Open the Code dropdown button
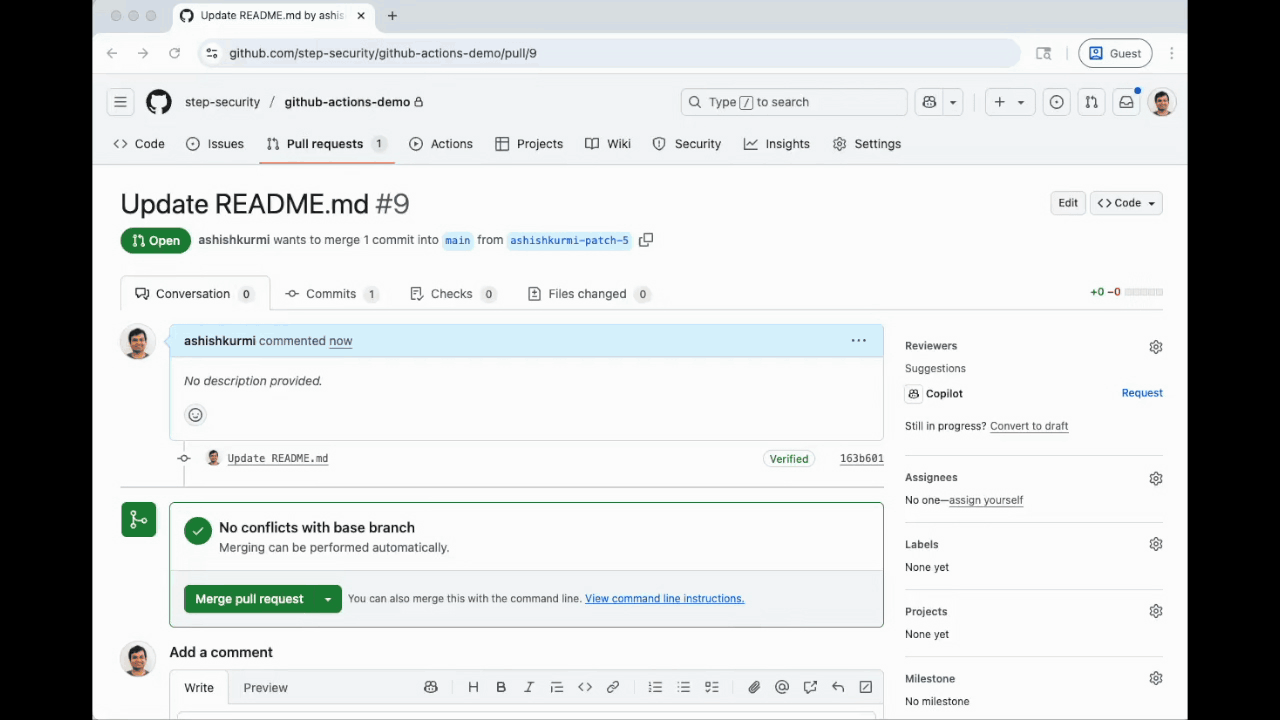Viewport: 1280px width, 720px height. (x=1126, y=203)
